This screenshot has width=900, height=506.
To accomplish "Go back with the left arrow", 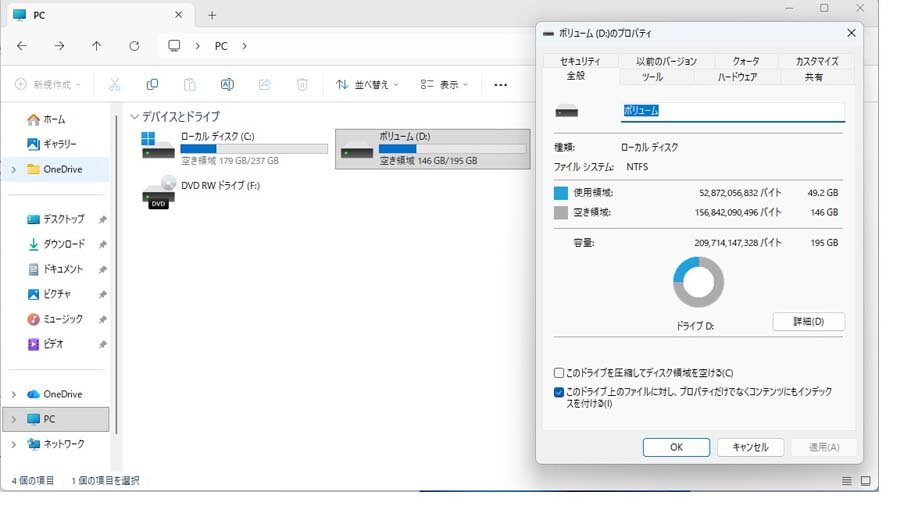I will point(22,46).
